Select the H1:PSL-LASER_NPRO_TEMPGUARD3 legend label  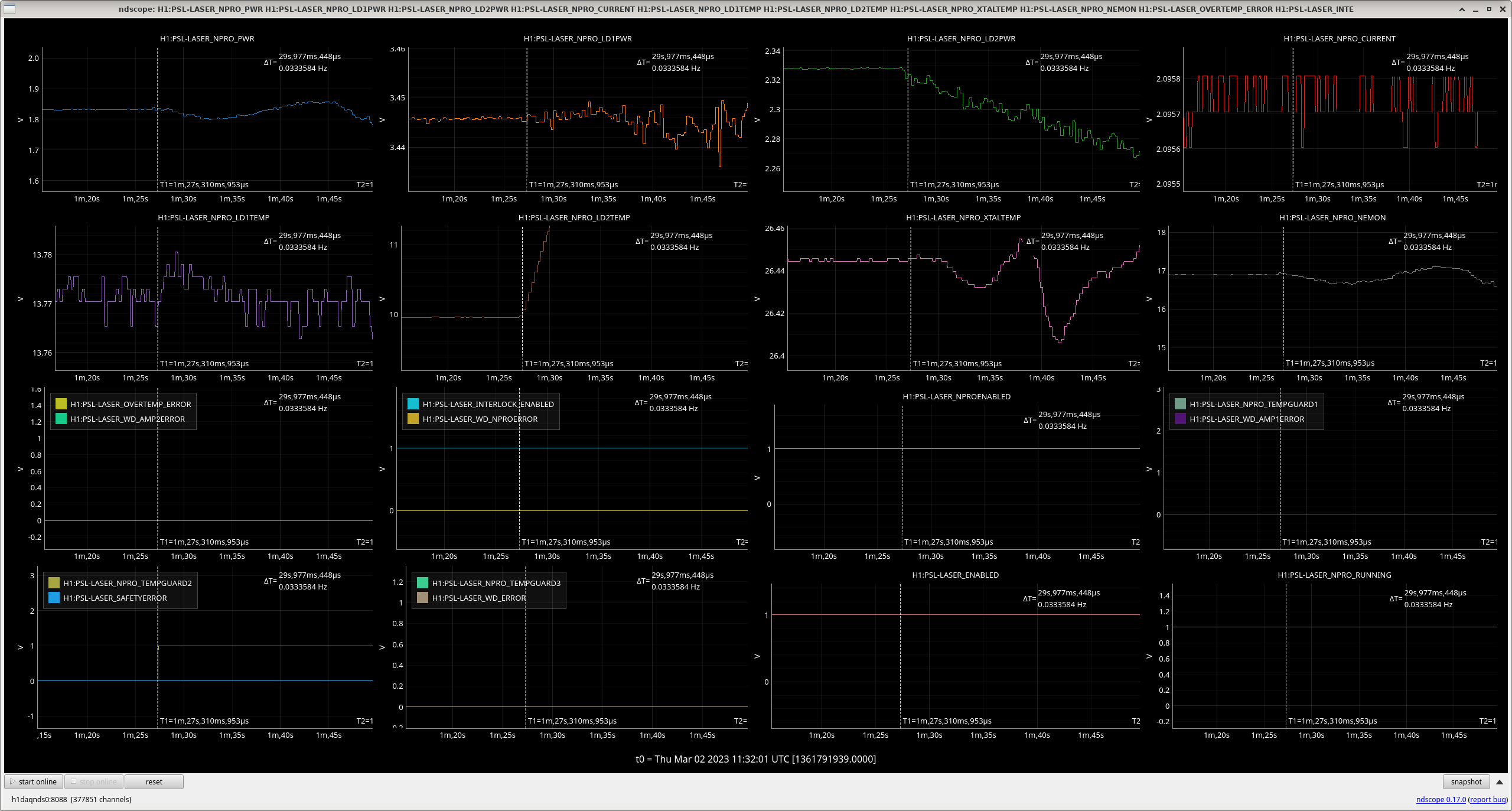point(496,583)
